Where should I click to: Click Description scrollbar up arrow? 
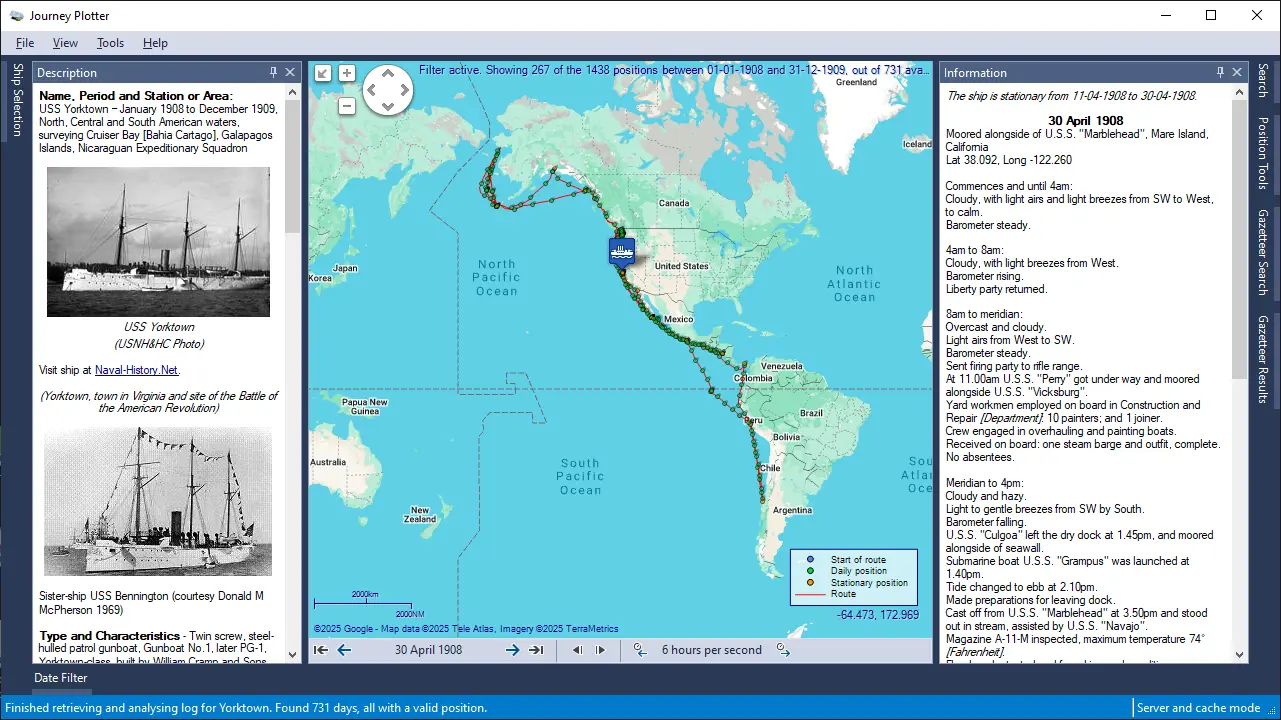tap(293, 91)
